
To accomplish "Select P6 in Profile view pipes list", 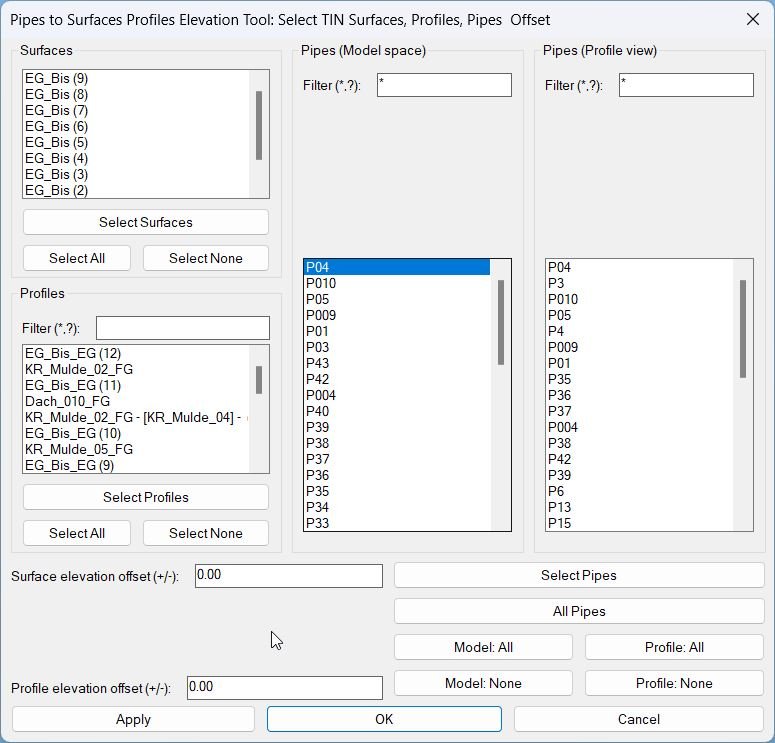I will [640, 491].
